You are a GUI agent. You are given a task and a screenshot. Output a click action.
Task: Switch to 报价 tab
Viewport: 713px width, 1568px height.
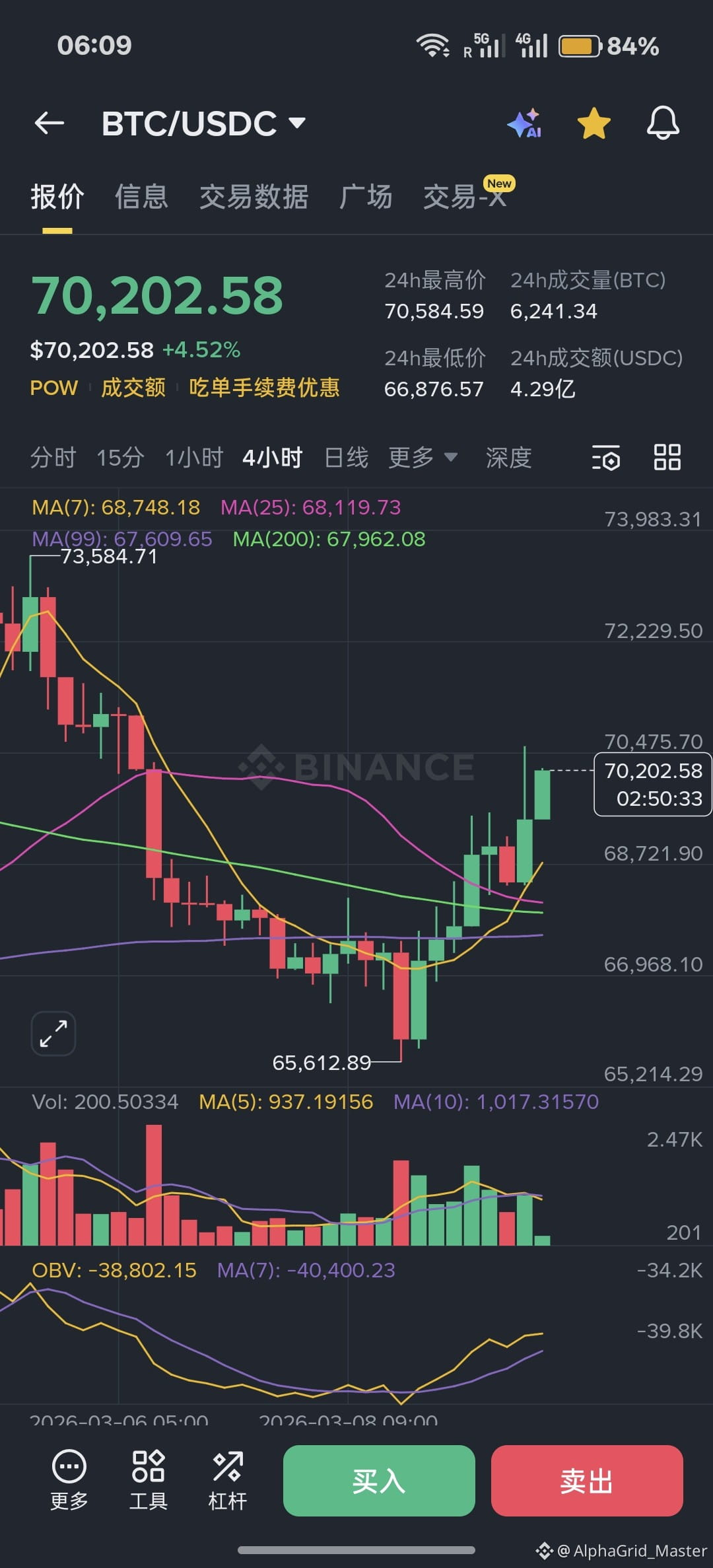click(57, 197)
